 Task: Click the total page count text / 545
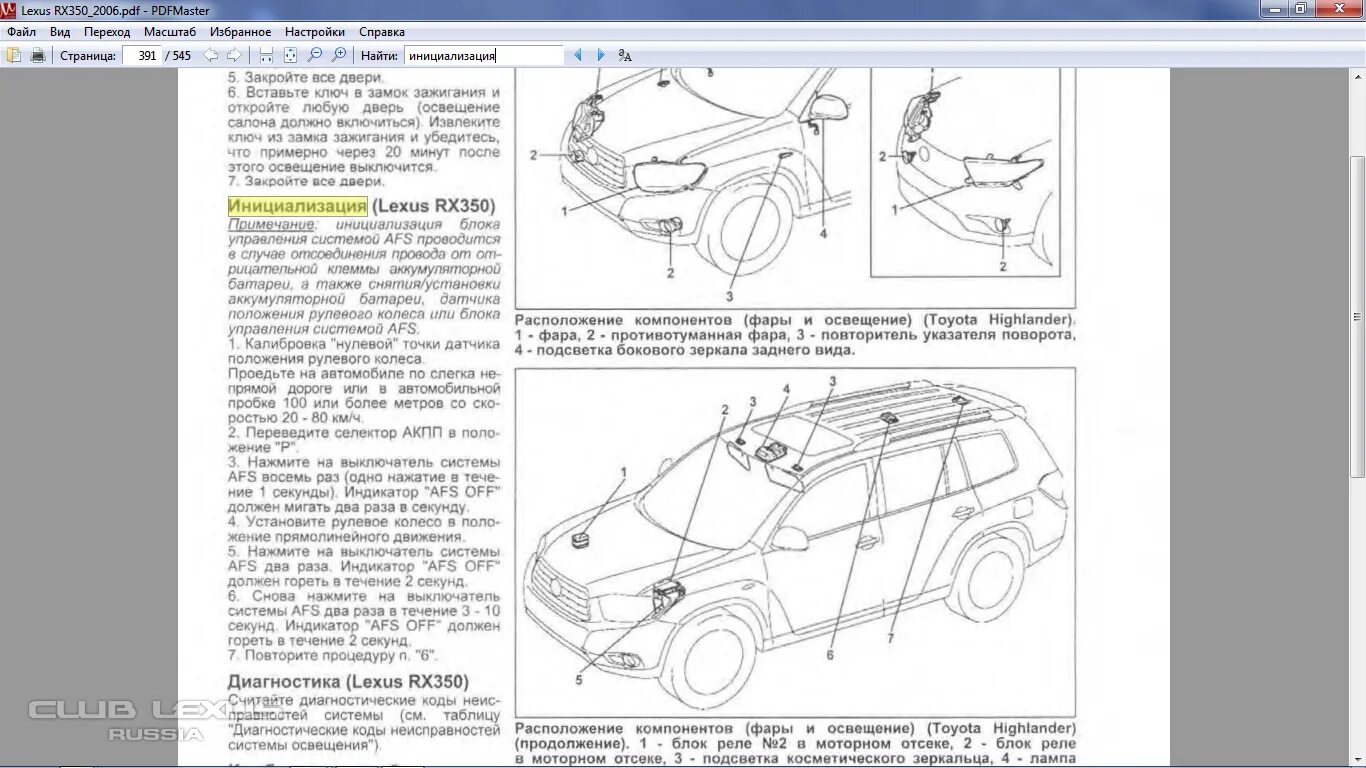click(178, 55)
